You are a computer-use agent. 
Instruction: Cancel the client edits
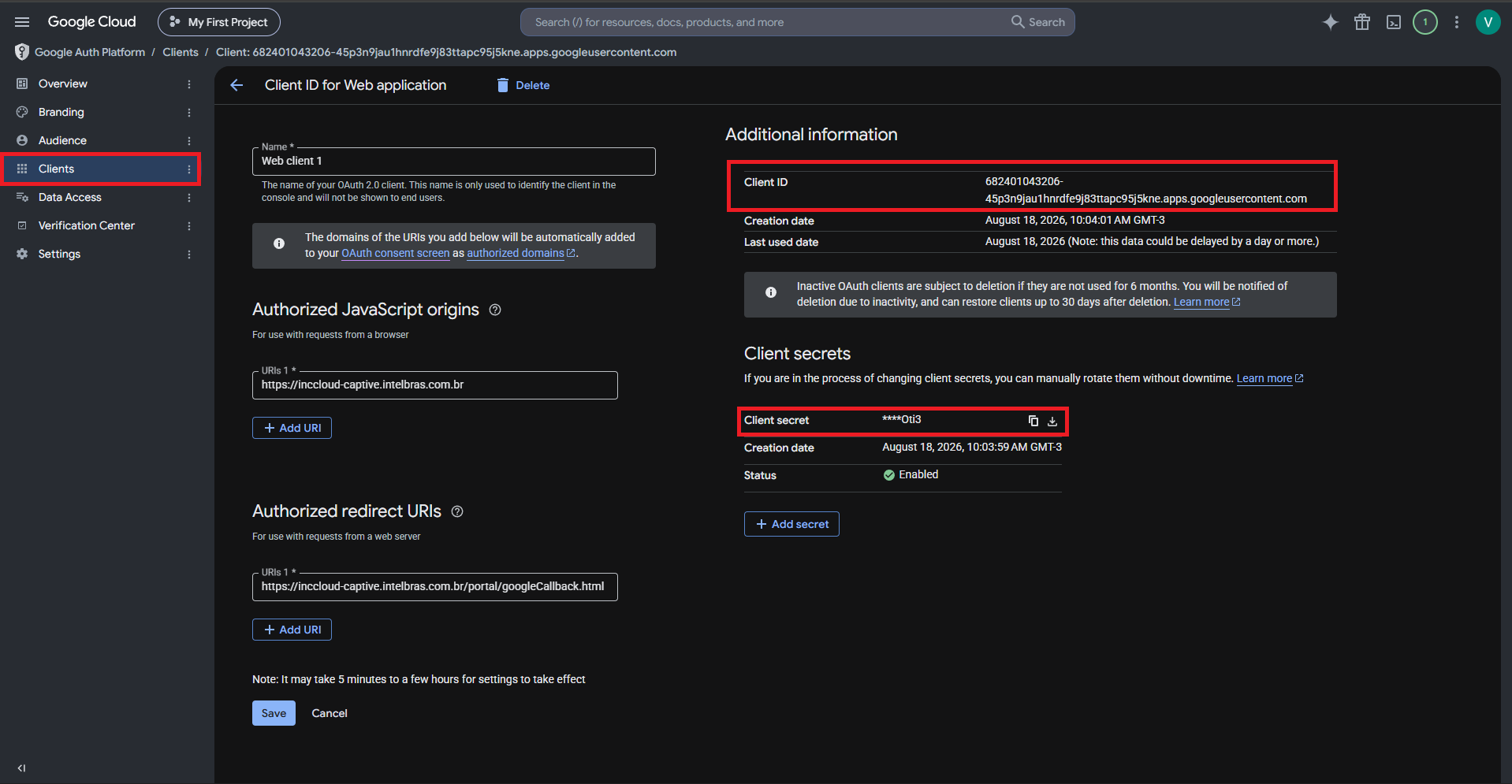(330, 713)
